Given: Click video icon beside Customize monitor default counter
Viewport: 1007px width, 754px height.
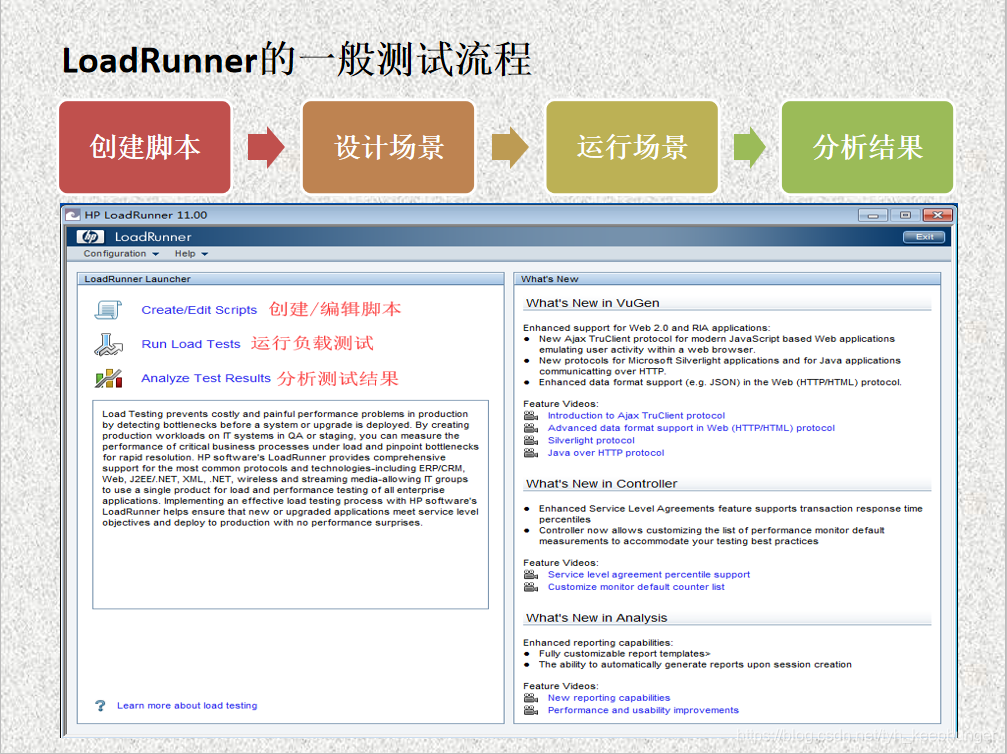Looking at the screenshot, I should pos(531,587).
